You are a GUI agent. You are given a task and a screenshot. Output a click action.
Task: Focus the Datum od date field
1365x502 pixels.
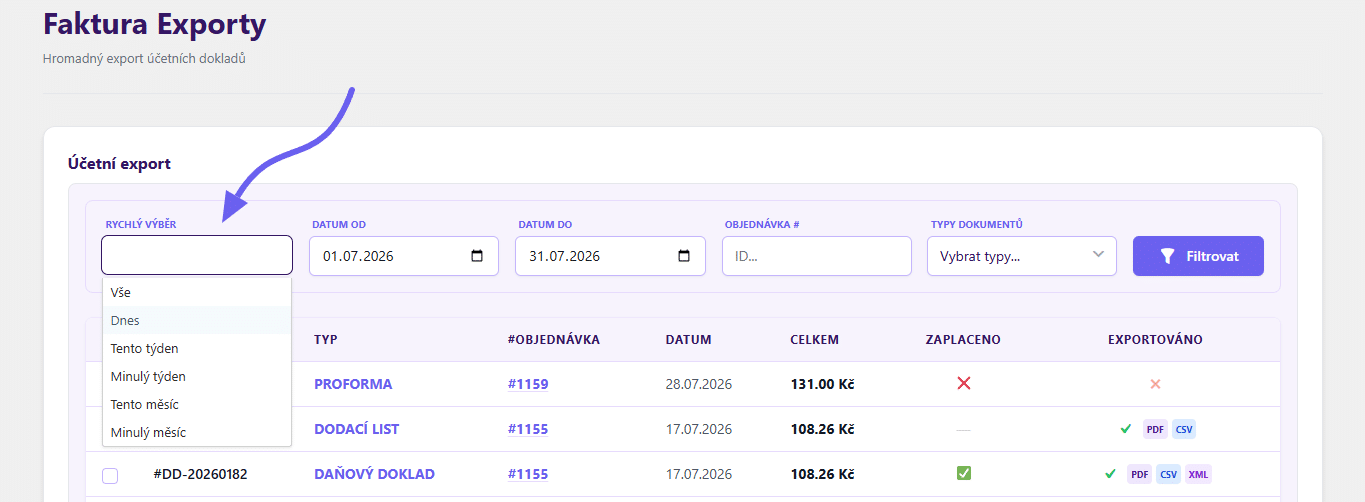point(404,256)
